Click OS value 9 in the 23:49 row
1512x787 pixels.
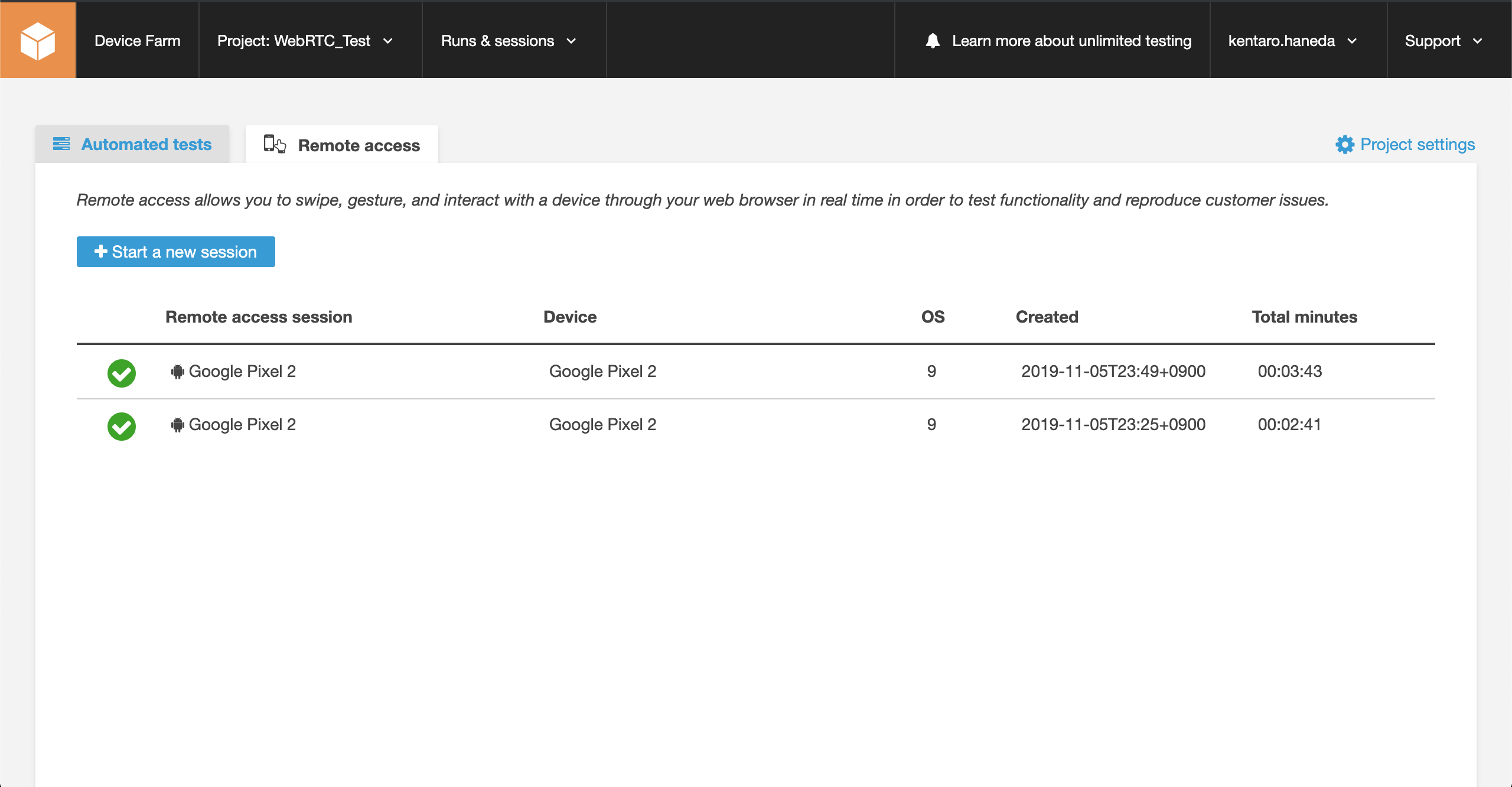tap(931, 371)
